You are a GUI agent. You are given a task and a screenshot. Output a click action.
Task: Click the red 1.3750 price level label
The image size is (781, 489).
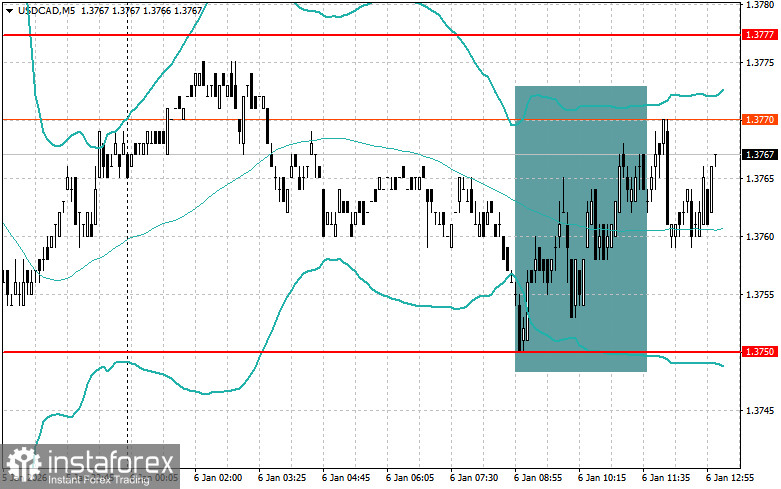coord(760,352)
